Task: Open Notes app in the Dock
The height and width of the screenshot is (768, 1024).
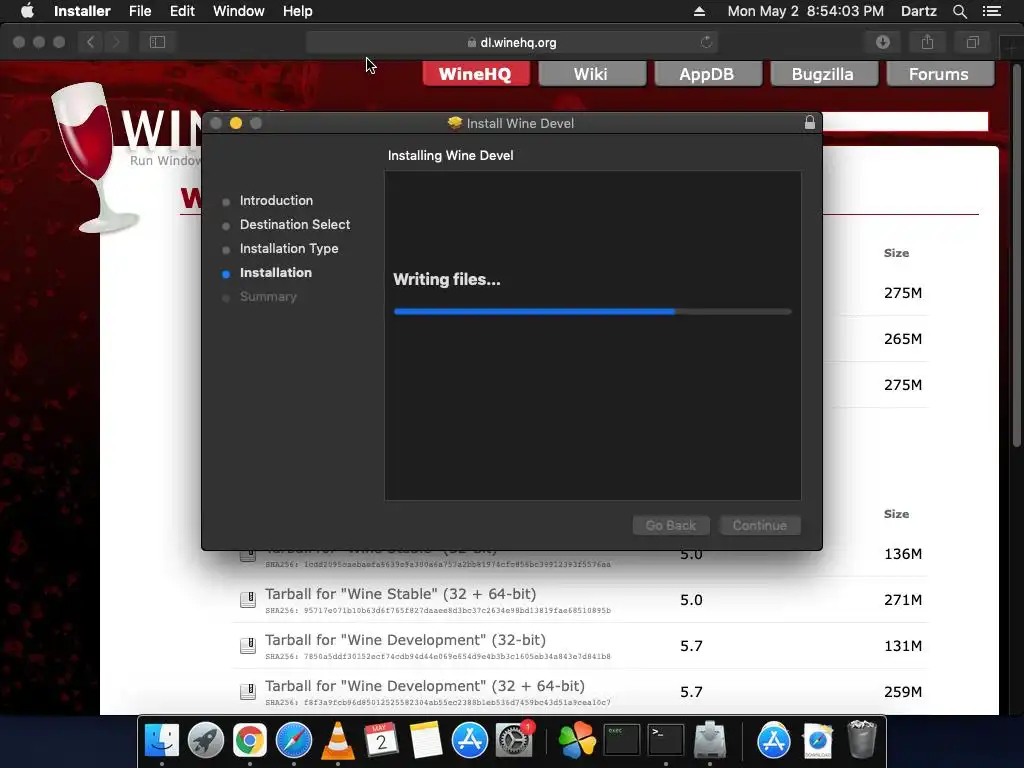Action: 426,741
